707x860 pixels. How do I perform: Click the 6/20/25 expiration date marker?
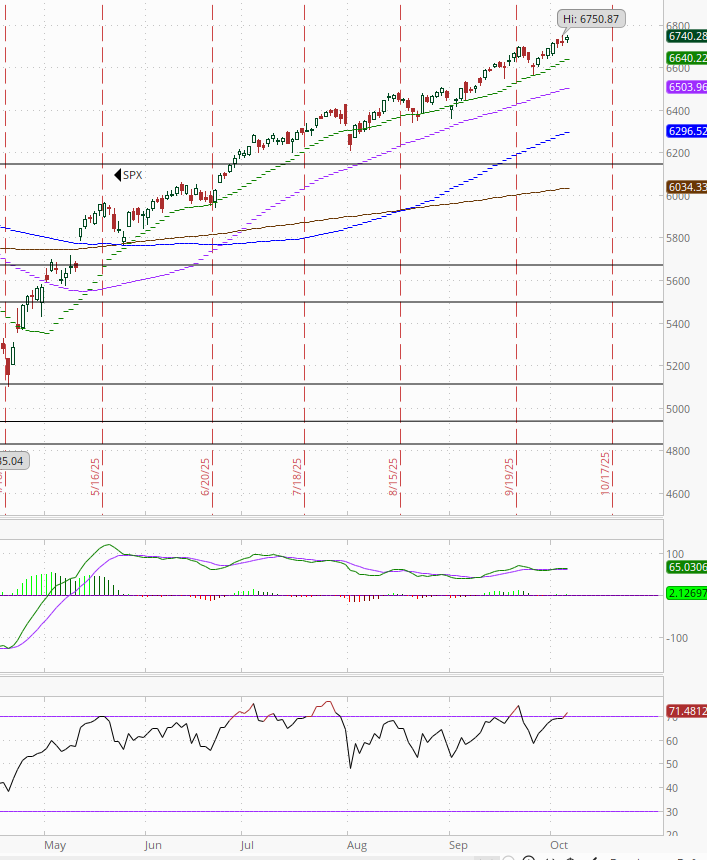[x=206, y=477]
